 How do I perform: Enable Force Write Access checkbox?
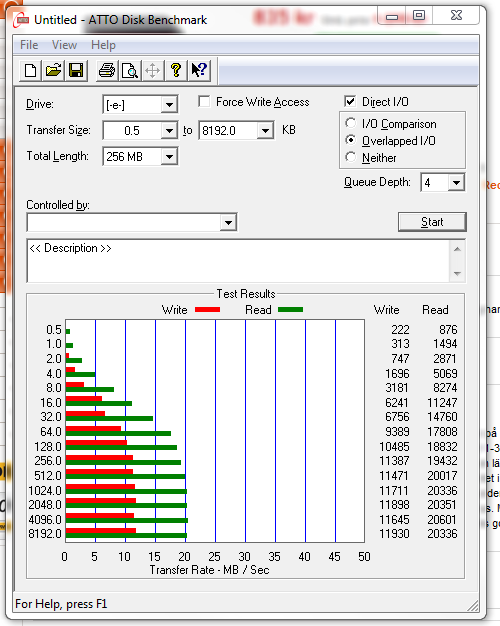(204, 102)
